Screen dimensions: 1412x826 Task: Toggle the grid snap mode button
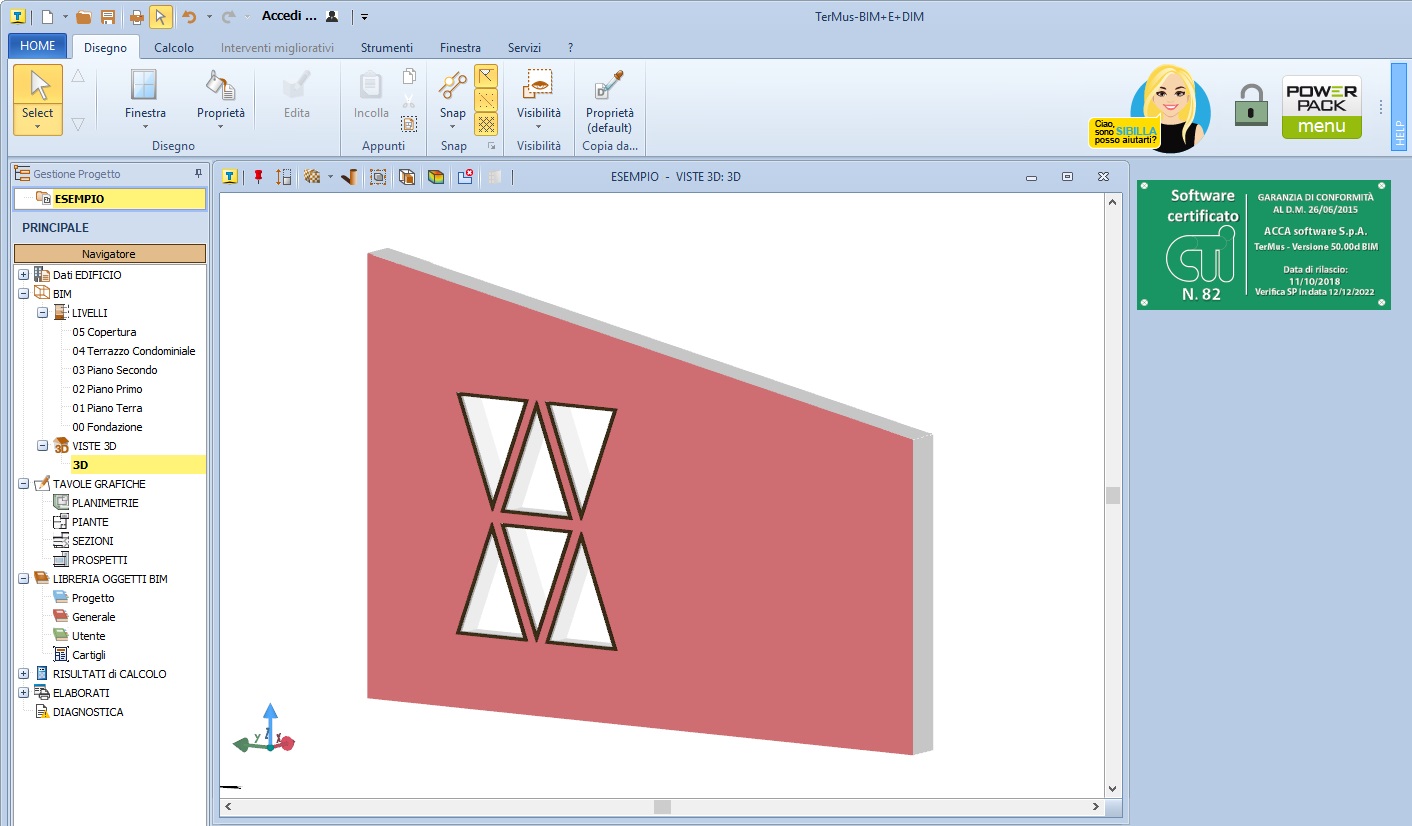(x=486, y=124)
